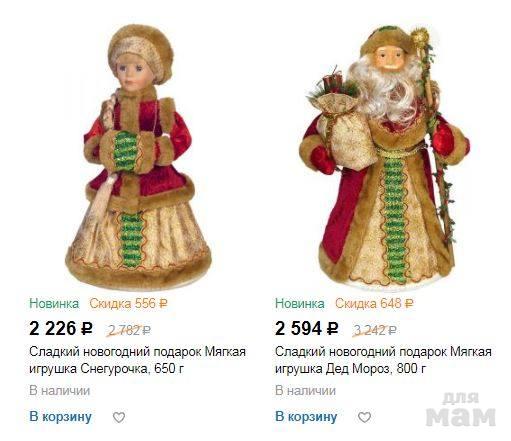Click В наличии status under Дед Мороз
511x441 pixels.
tap(305, 390)
